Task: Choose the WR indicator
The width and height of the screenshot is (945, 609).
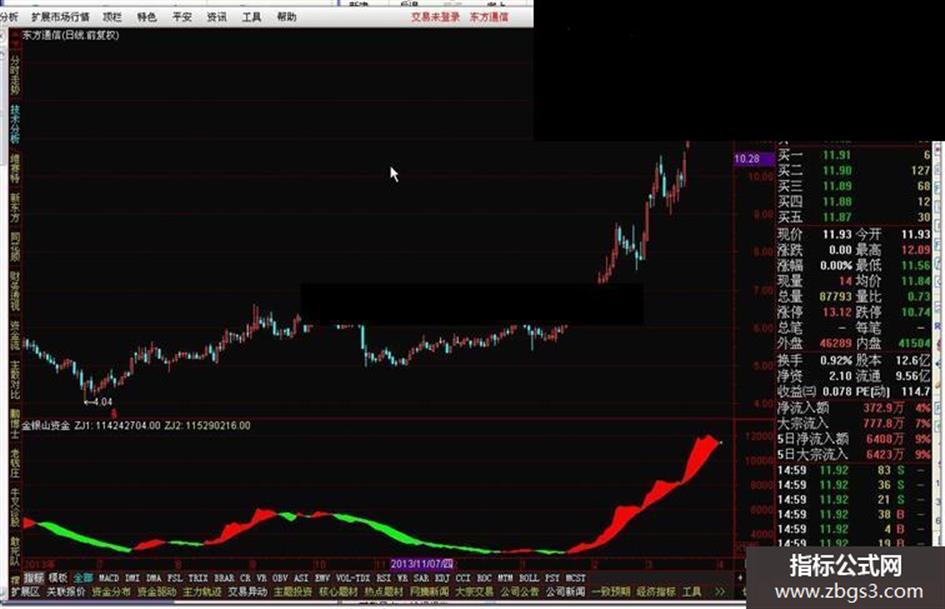Action: (x=402, y=578)
